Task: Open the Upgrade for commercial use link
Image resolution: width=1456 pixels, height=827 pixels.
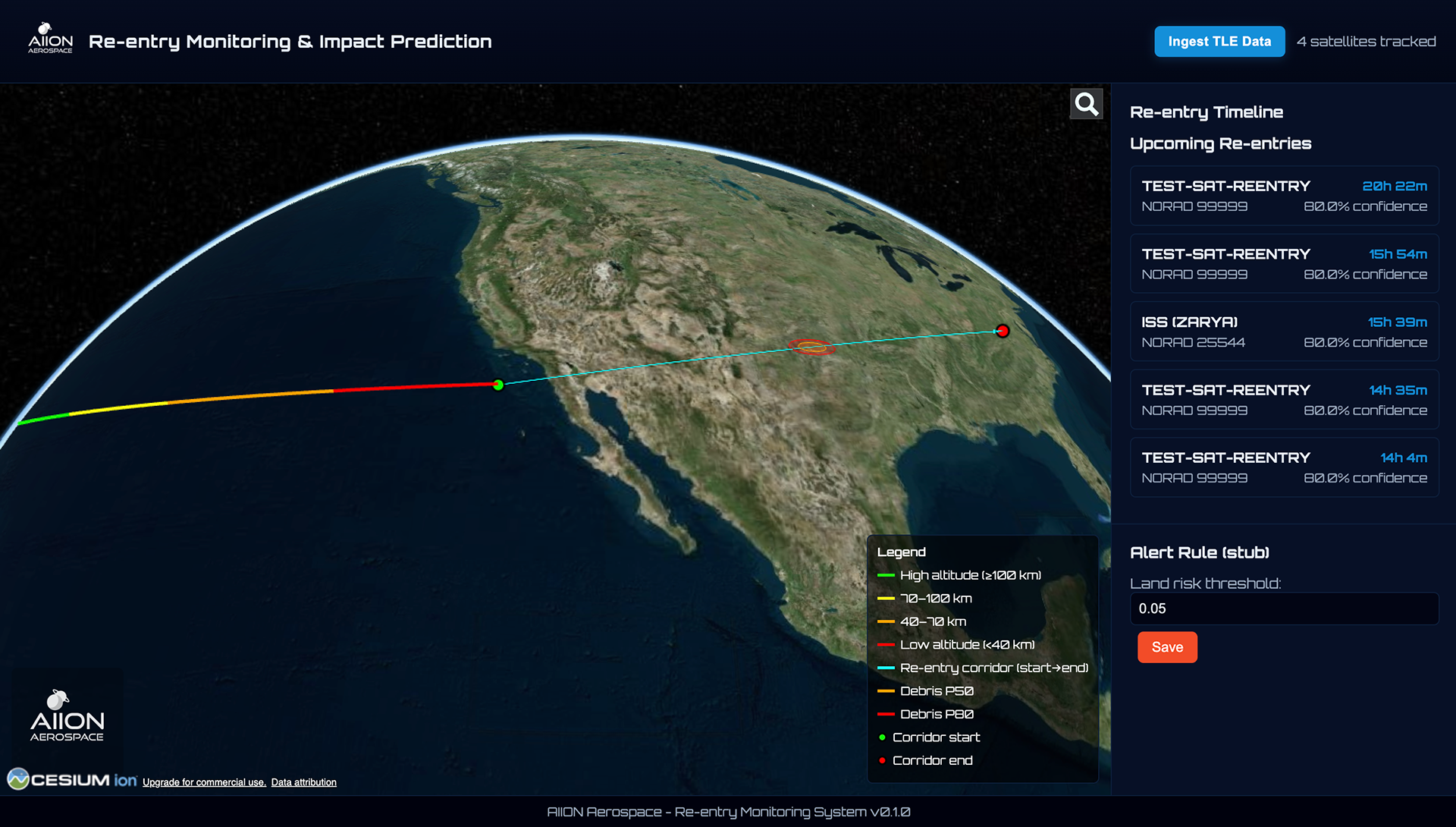Action: 204,782
